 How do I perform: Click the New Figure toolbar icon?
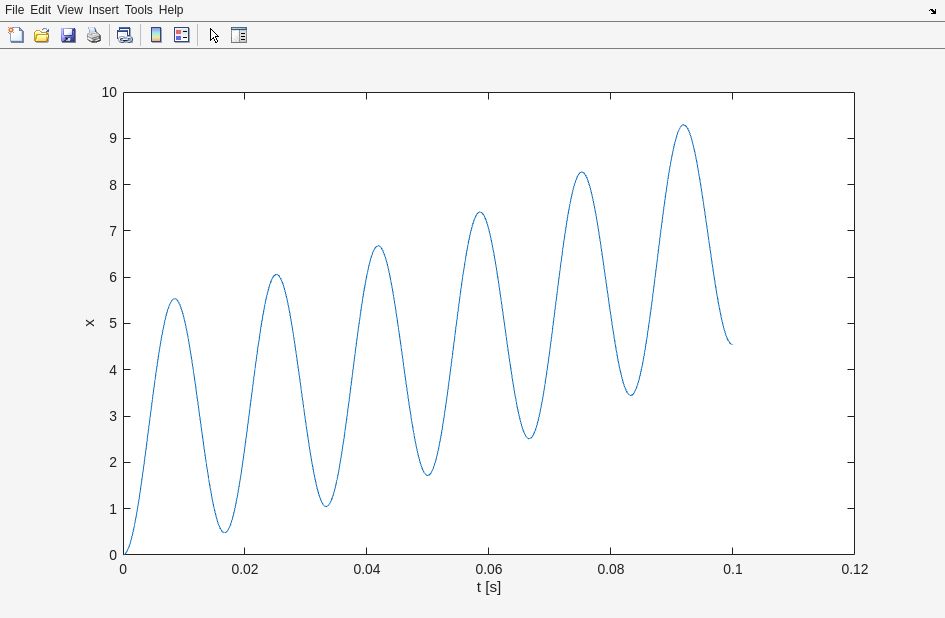16,35
